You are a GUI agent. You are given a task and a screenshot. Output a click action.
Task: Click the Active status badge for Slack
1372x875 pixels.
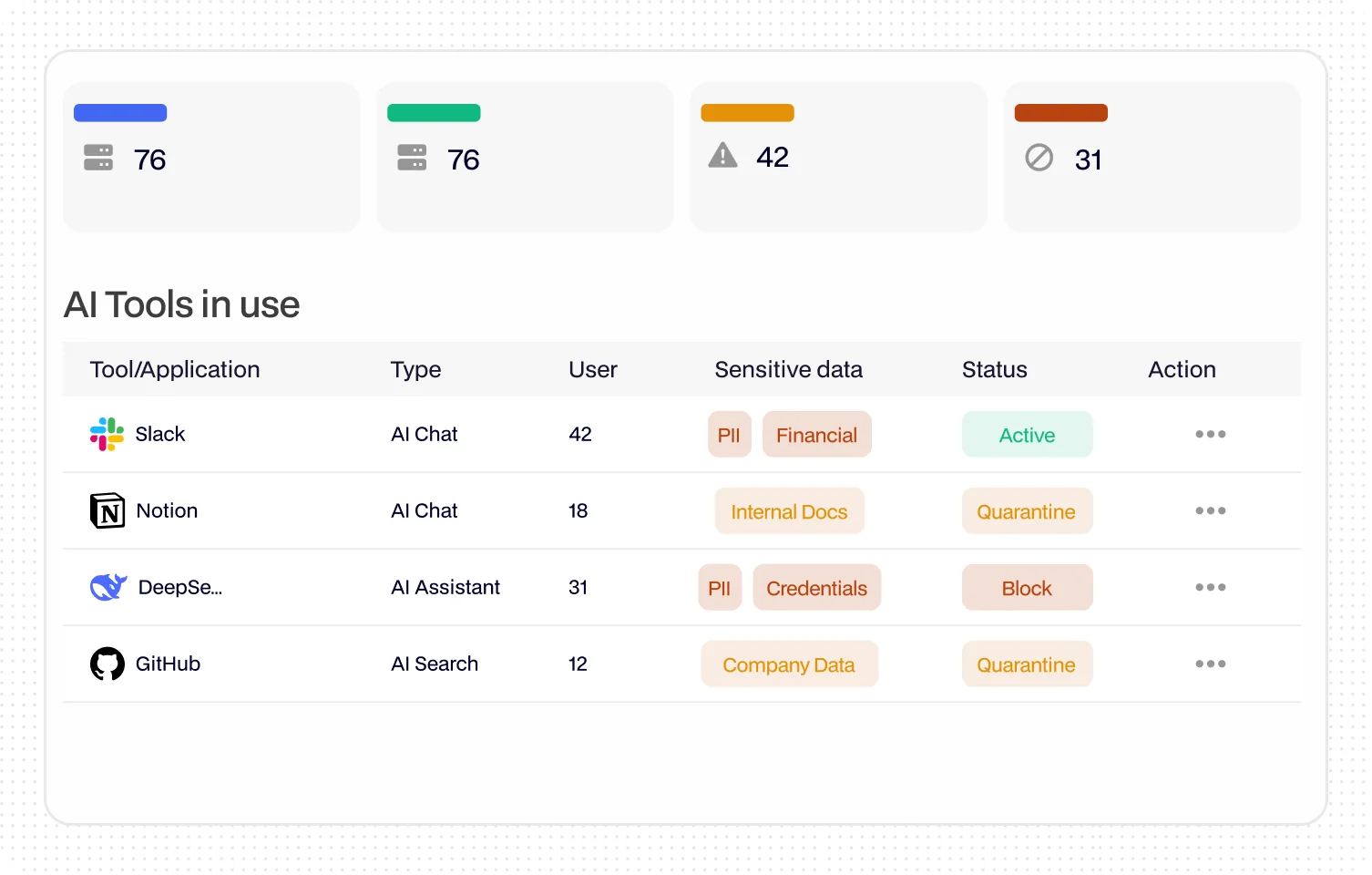pos(1028,435)
